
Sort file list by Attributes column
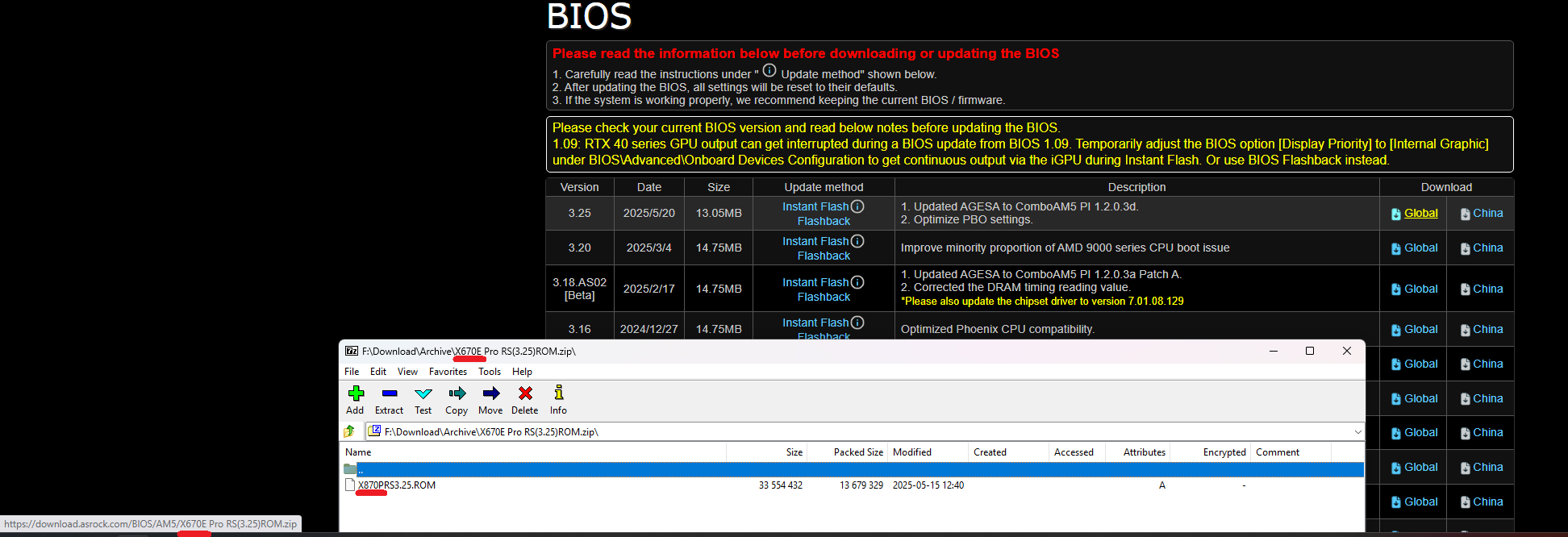[x=1137, y=452]
